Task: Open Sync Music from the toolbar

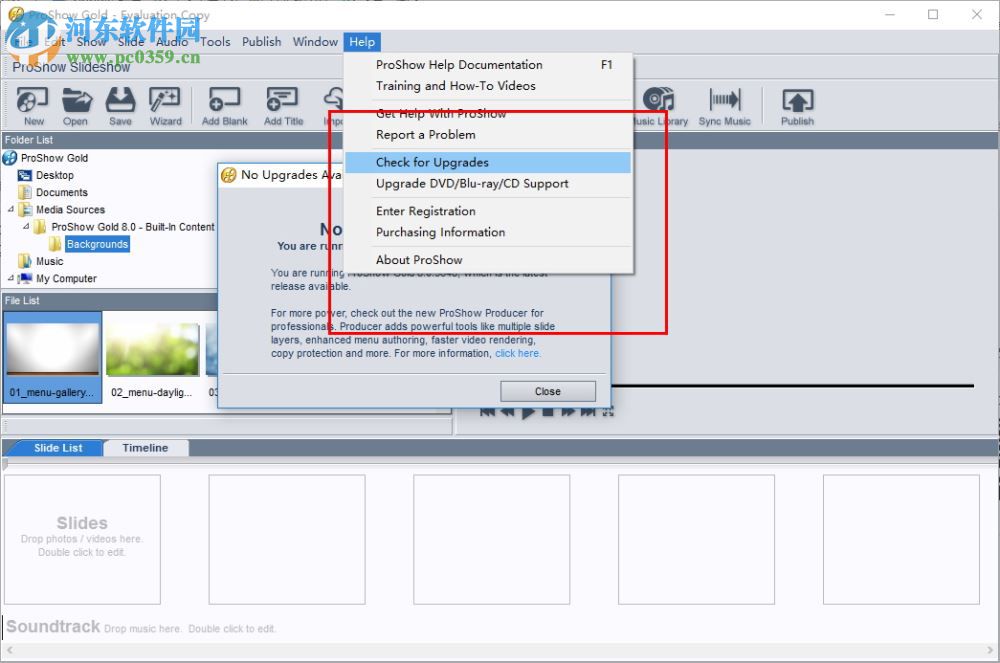Action: coord(724,106)
